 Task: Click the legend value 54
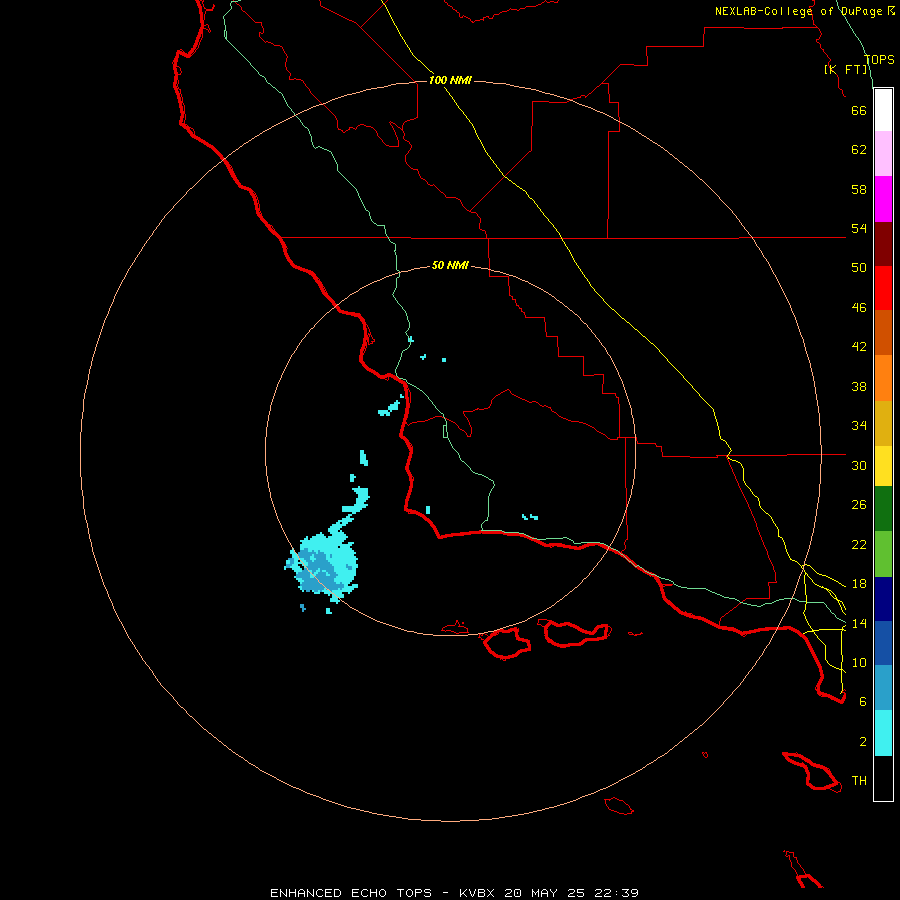pyautogui.click(x=859, y=228)
